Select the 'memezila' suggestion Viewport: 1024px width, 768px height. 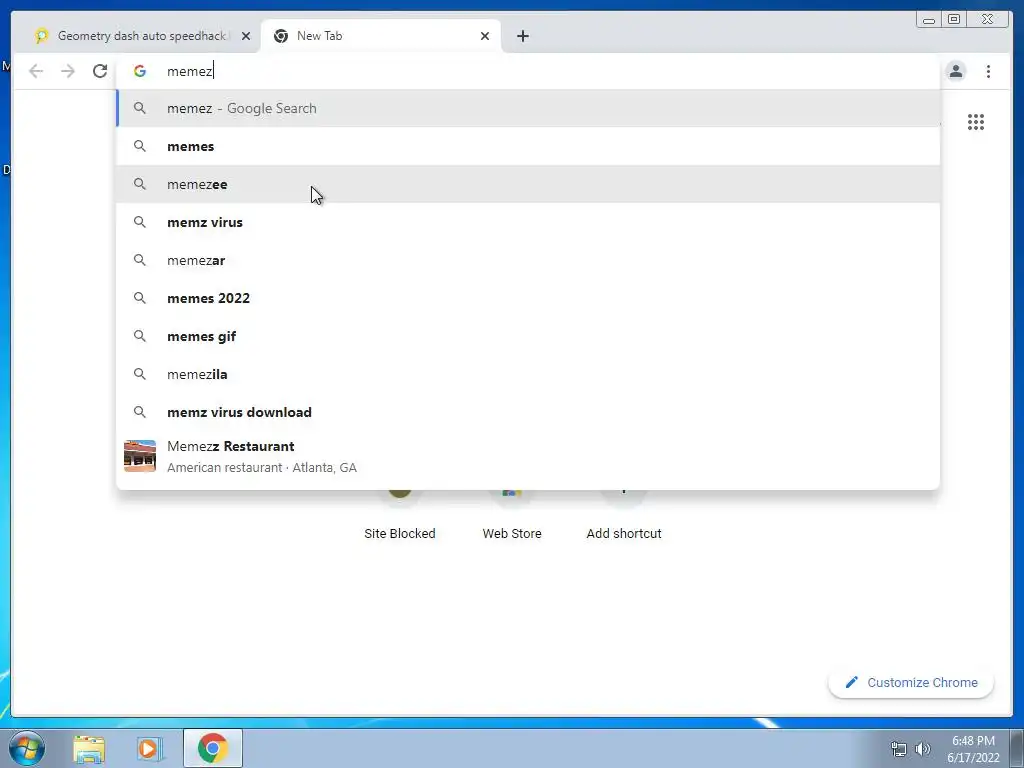[528, 374]
